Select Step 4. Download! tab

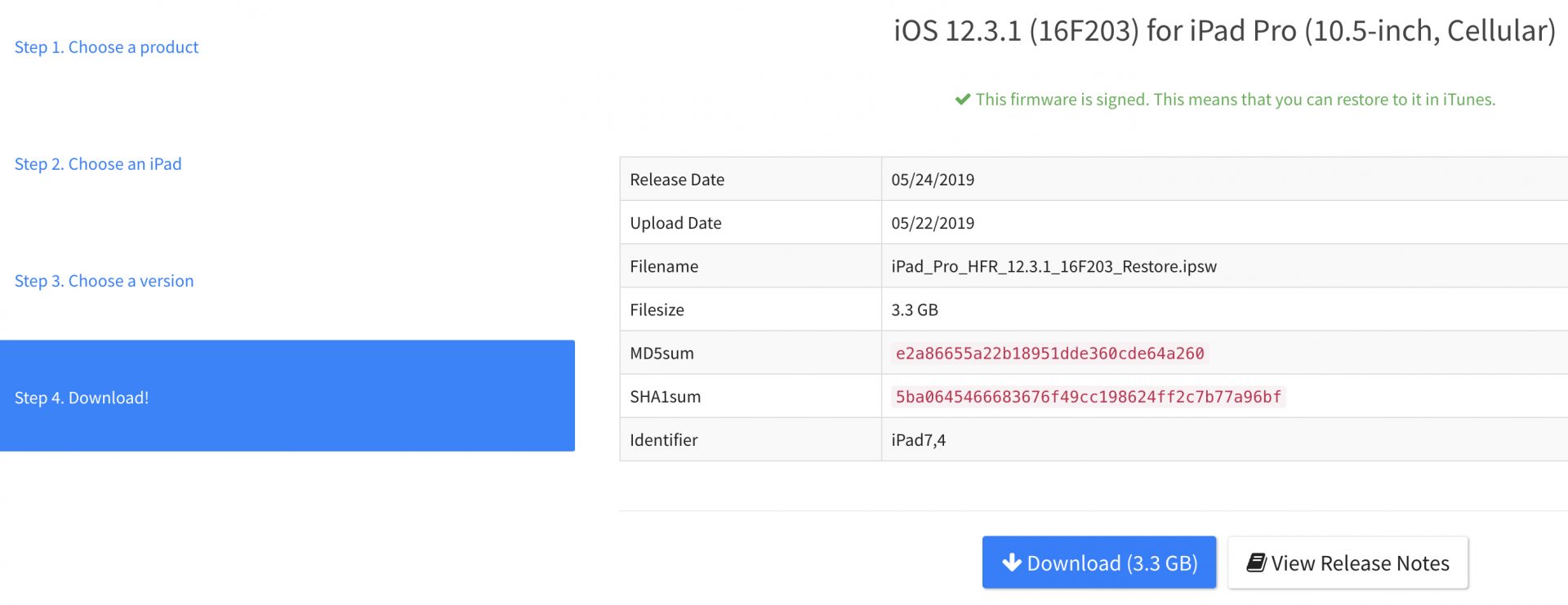[x=287, y=396]
